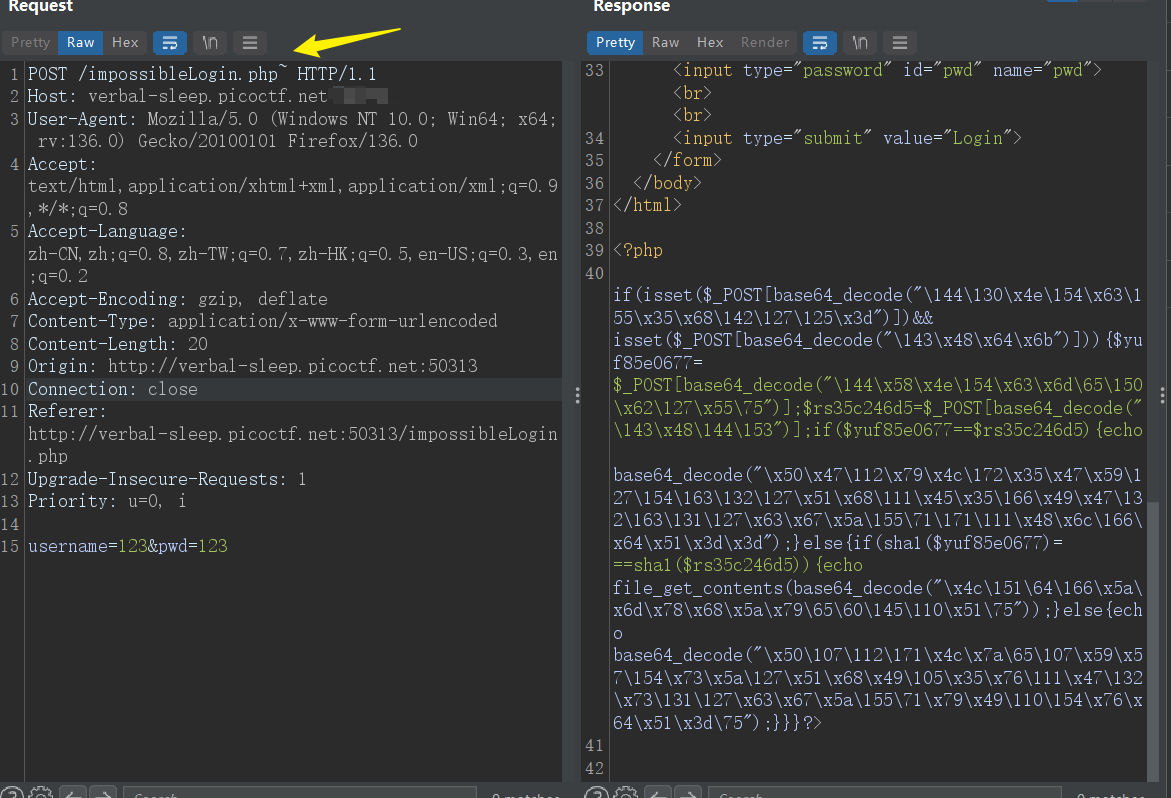This screenshot has width=1171, height=798.
Task: Click the closing </html> tag in Response
Action: click(x=647, y=205)
